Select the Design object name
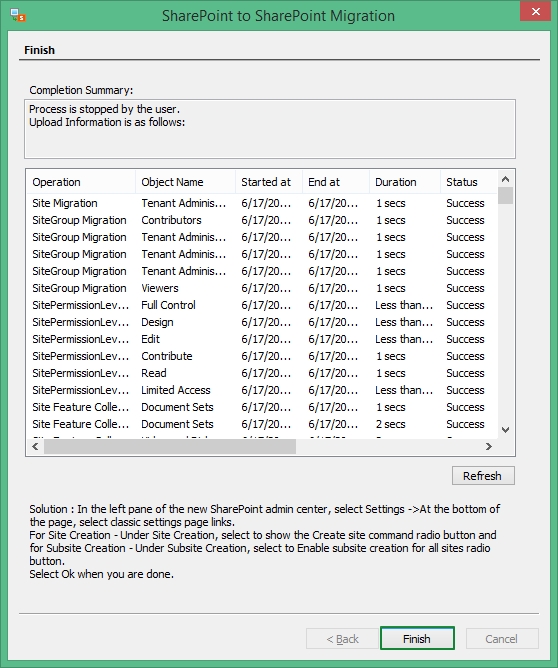This screenshot has height=668, width=558. pos(157,322)
